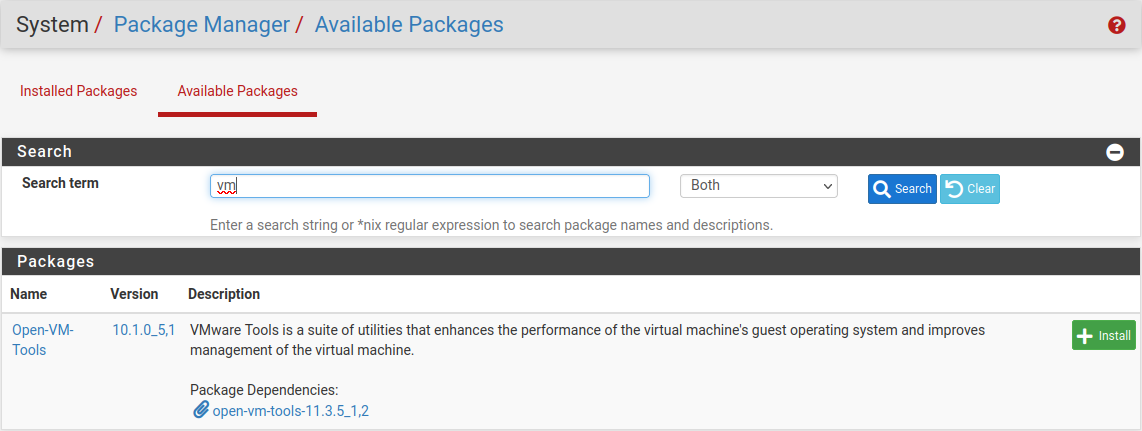Click the paperclip dependency icon
The width and height of the screenshot is (1142, 431).
200,410
